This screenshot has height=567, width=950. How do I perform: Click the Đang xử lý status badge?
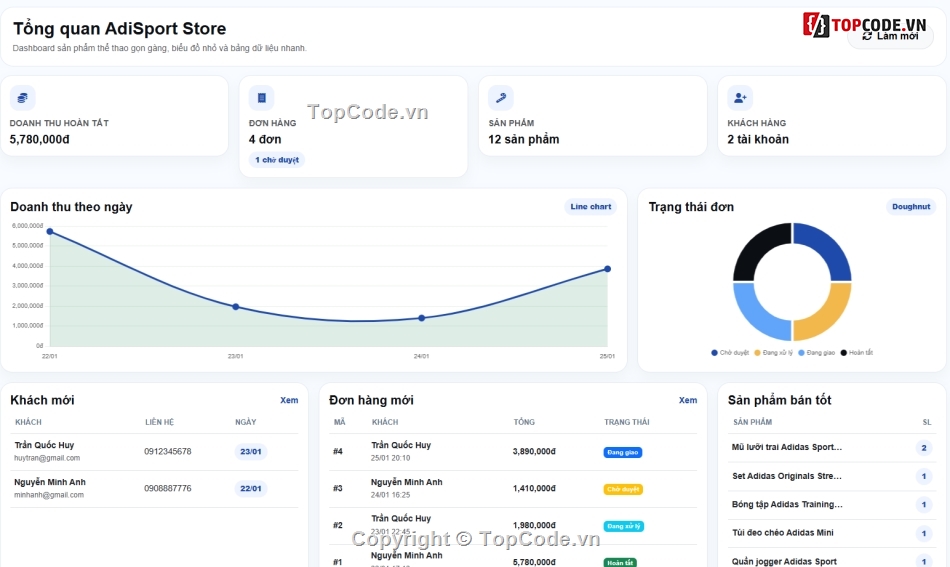click(623, 526)
